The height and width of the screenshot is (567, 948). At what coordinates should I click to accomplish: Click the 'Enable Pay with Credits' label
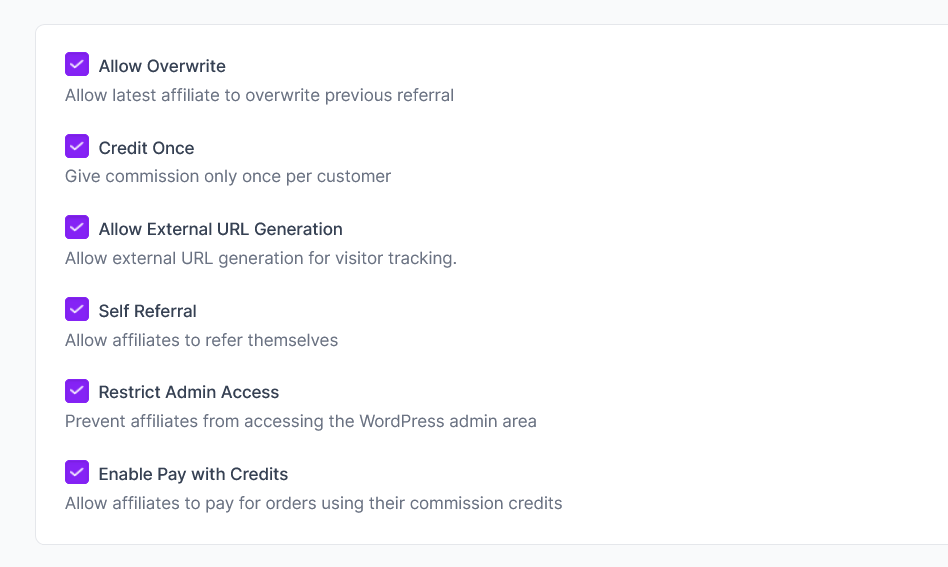[x=193, y=474]
